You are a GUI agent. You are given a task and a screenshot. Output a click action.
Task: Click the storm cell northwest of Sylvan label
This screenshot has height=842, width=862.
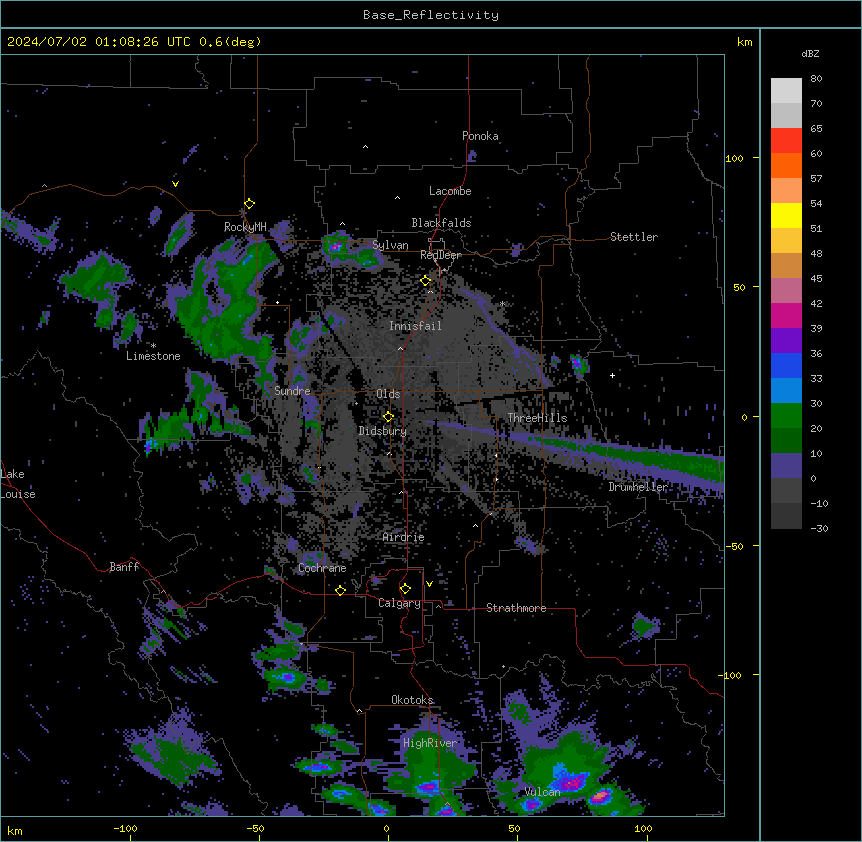click(x=336, y=246)
